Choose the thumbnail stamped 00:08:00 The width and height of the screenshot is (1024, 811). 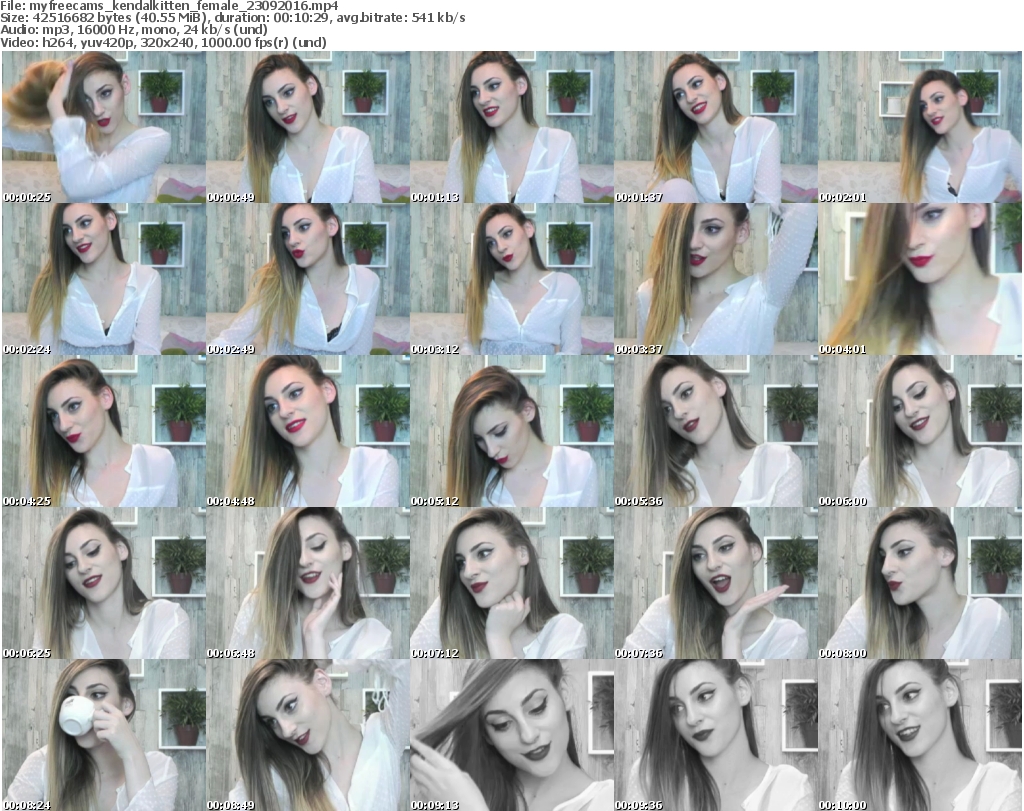[920, 583]
